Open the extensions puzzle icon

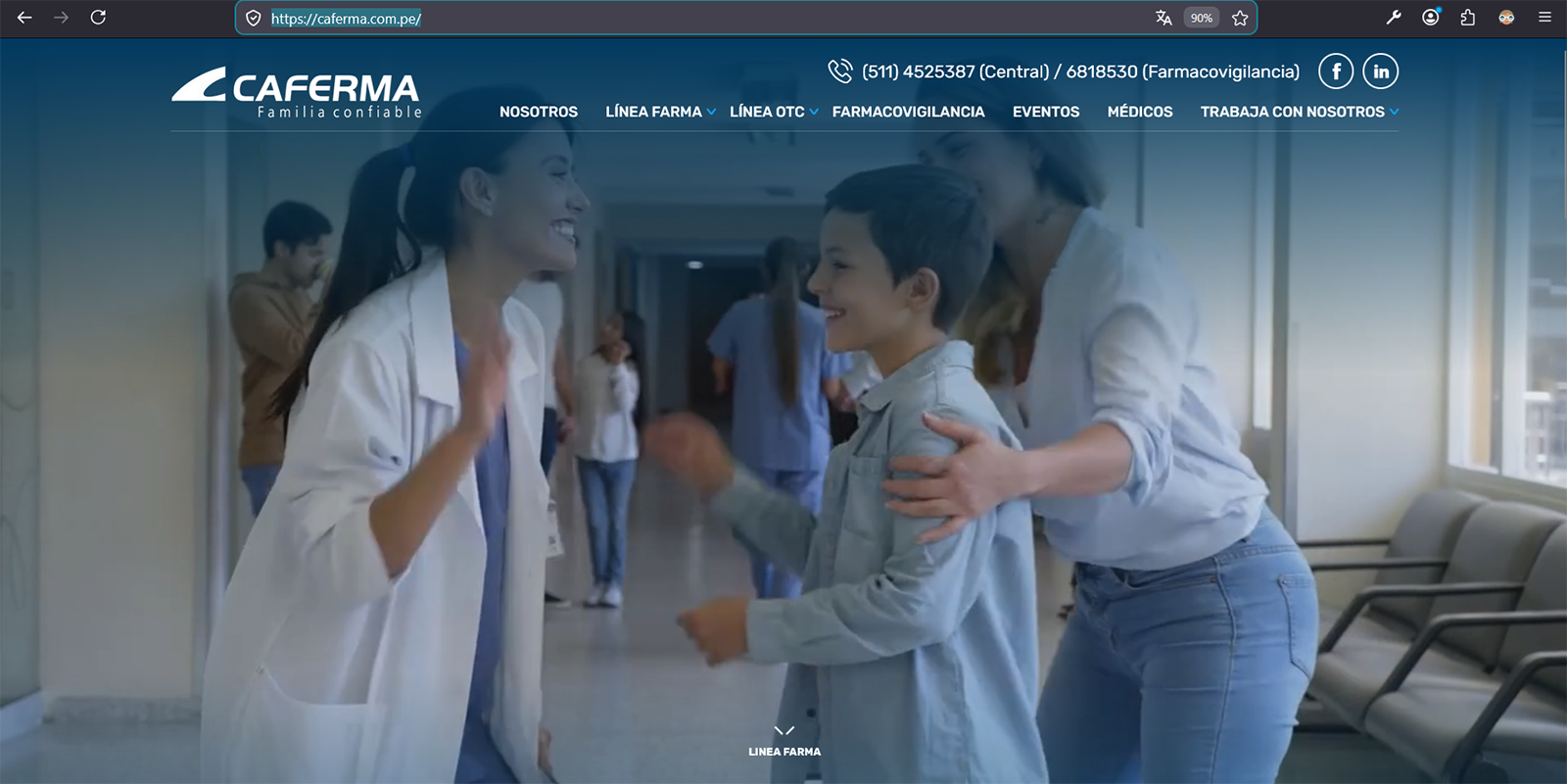click(1468, 18)
